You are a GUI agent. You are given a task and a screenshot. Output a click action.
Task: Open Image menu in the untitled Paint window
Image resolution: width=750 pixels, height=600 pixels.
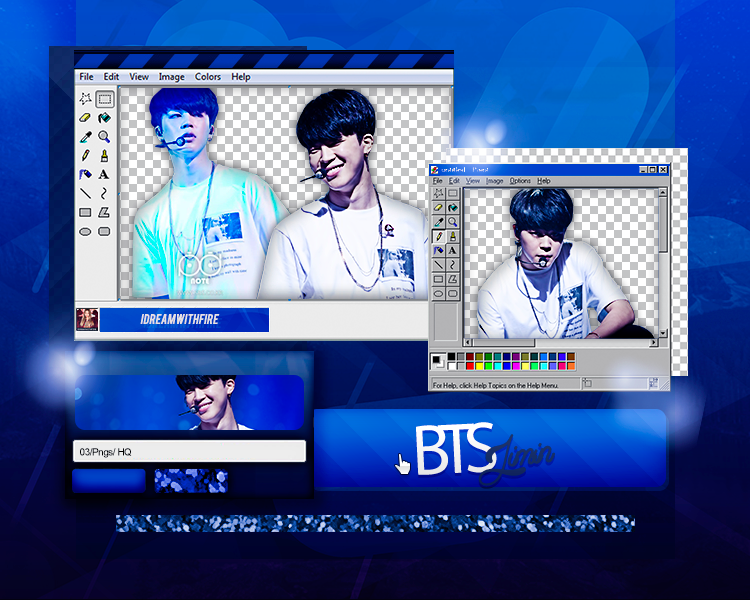pyautogui.click(x=495, y=181)
